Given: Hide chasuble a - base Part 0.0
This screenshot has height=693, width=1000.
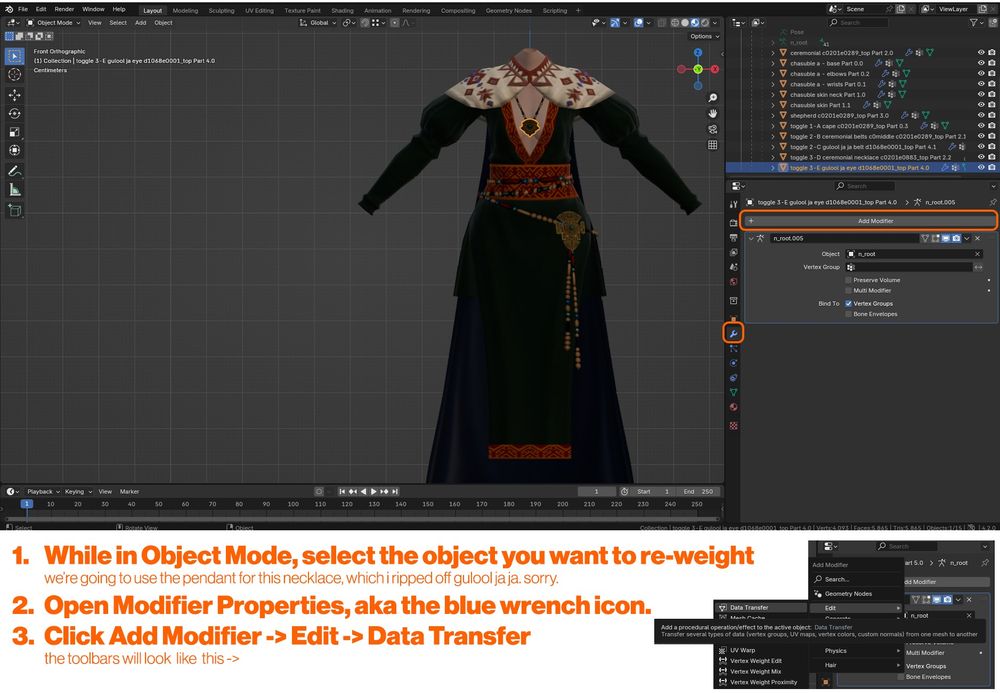Looking at the screenshot, I should tap(982, 63).
